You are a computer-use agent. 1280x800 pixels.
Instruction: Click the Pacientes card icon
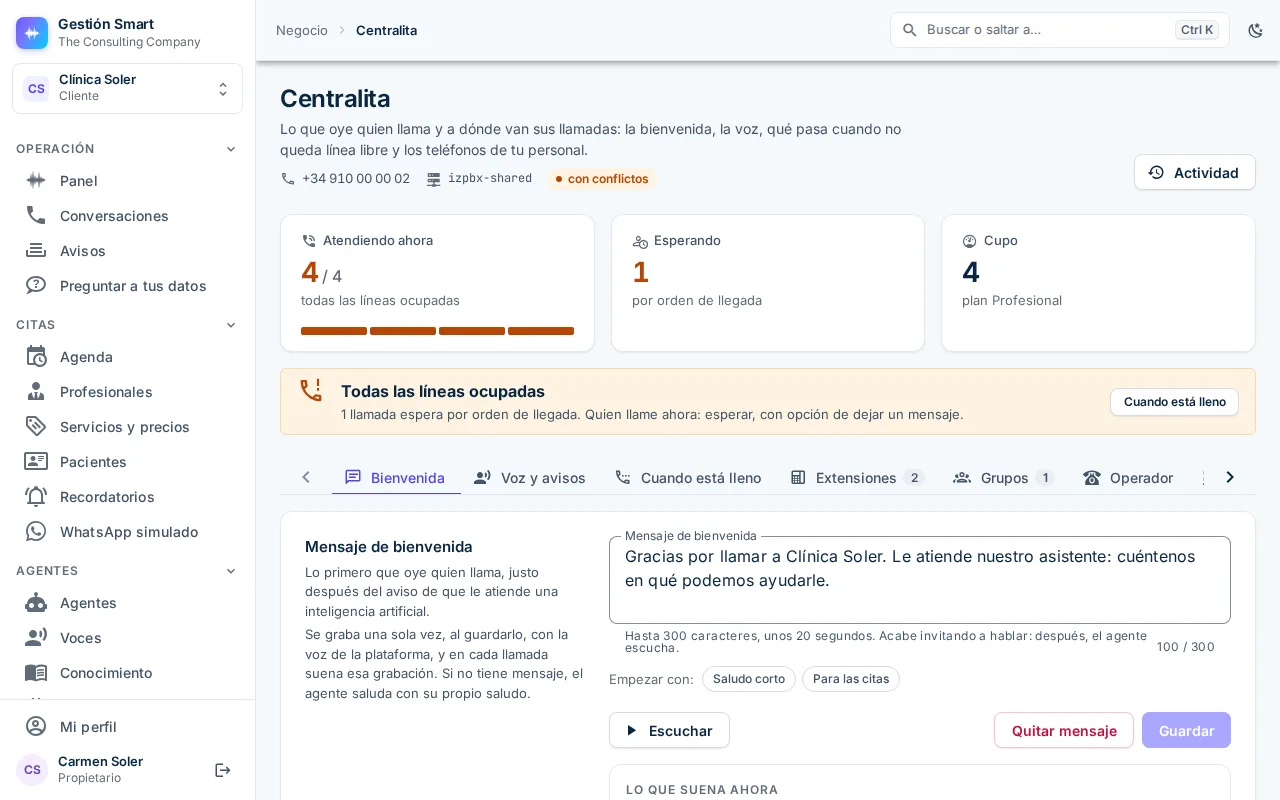36,462
